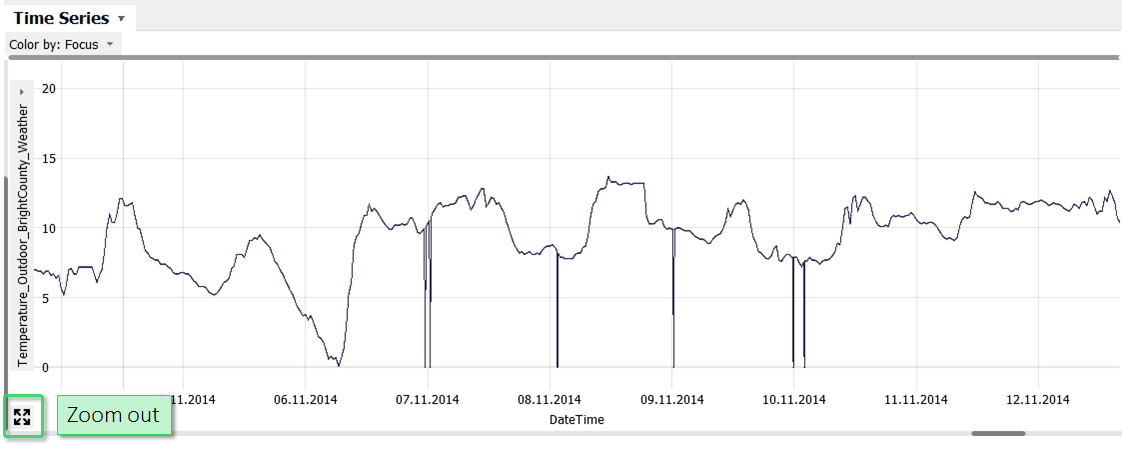Click the 08.11.2014 date tick label

(x=549, y=400)
